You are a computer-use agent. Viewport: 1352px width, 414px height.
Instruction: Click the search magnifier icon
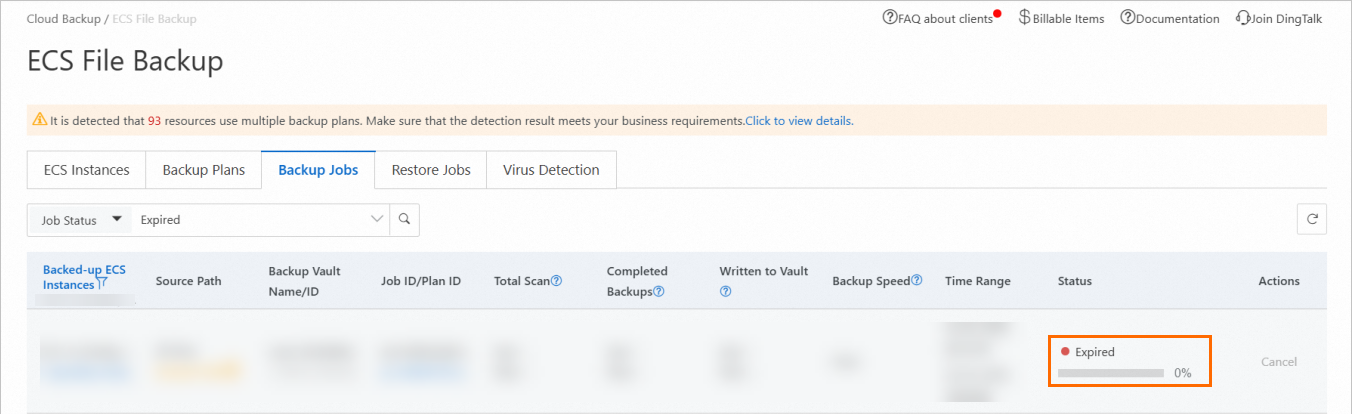click(x=403, y=219)
